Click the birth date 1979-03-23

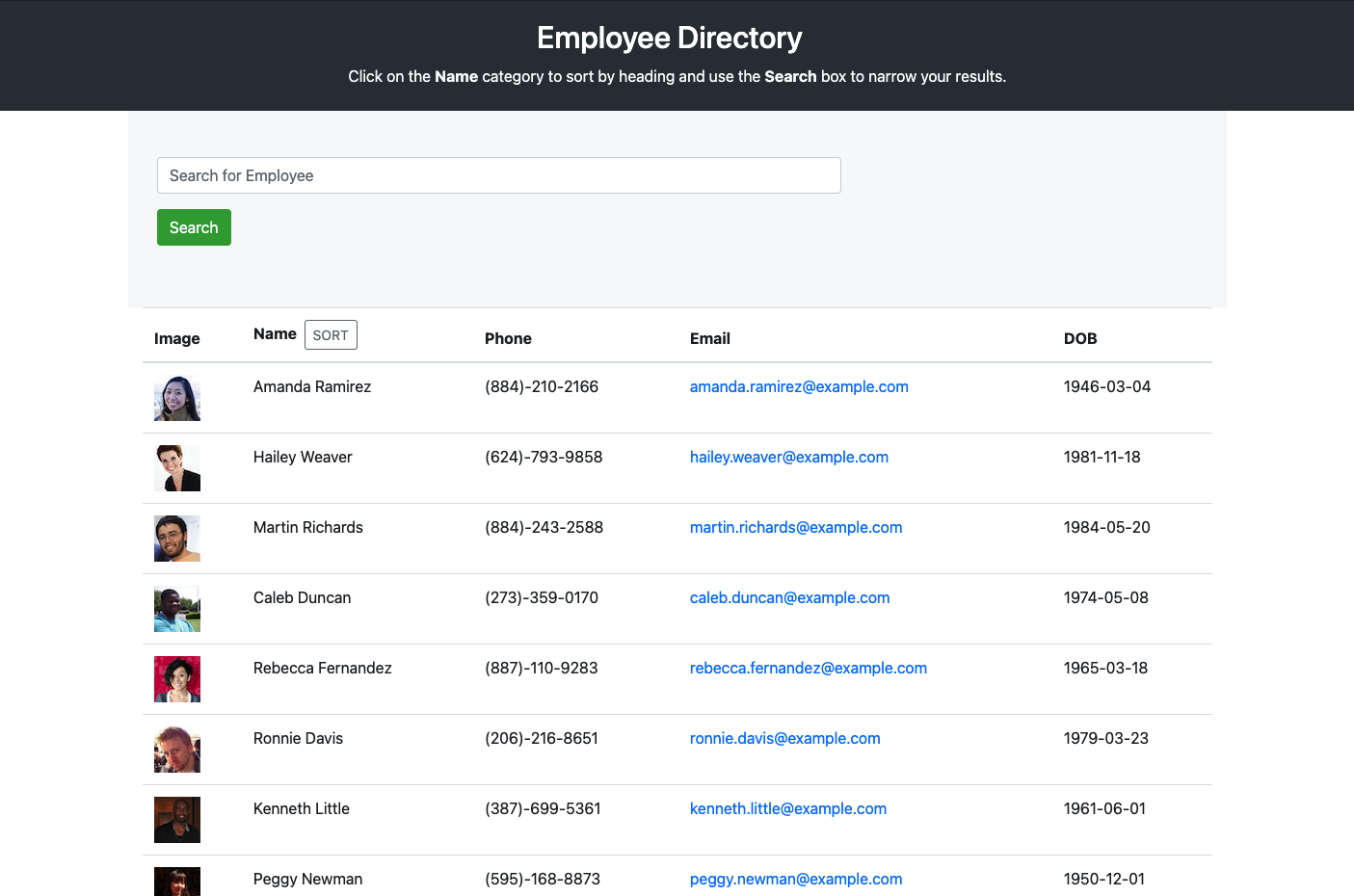click(1106, 738)
